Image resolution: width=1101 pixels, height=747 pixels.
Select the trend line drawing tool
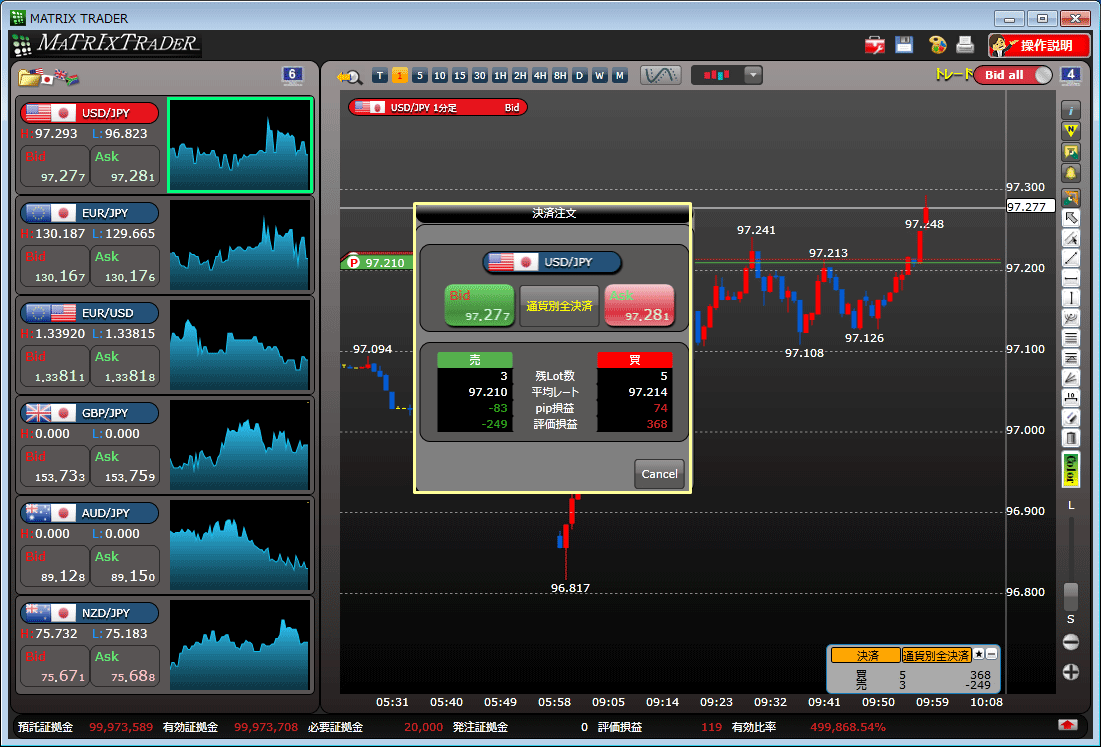[x=1071, y=258]
